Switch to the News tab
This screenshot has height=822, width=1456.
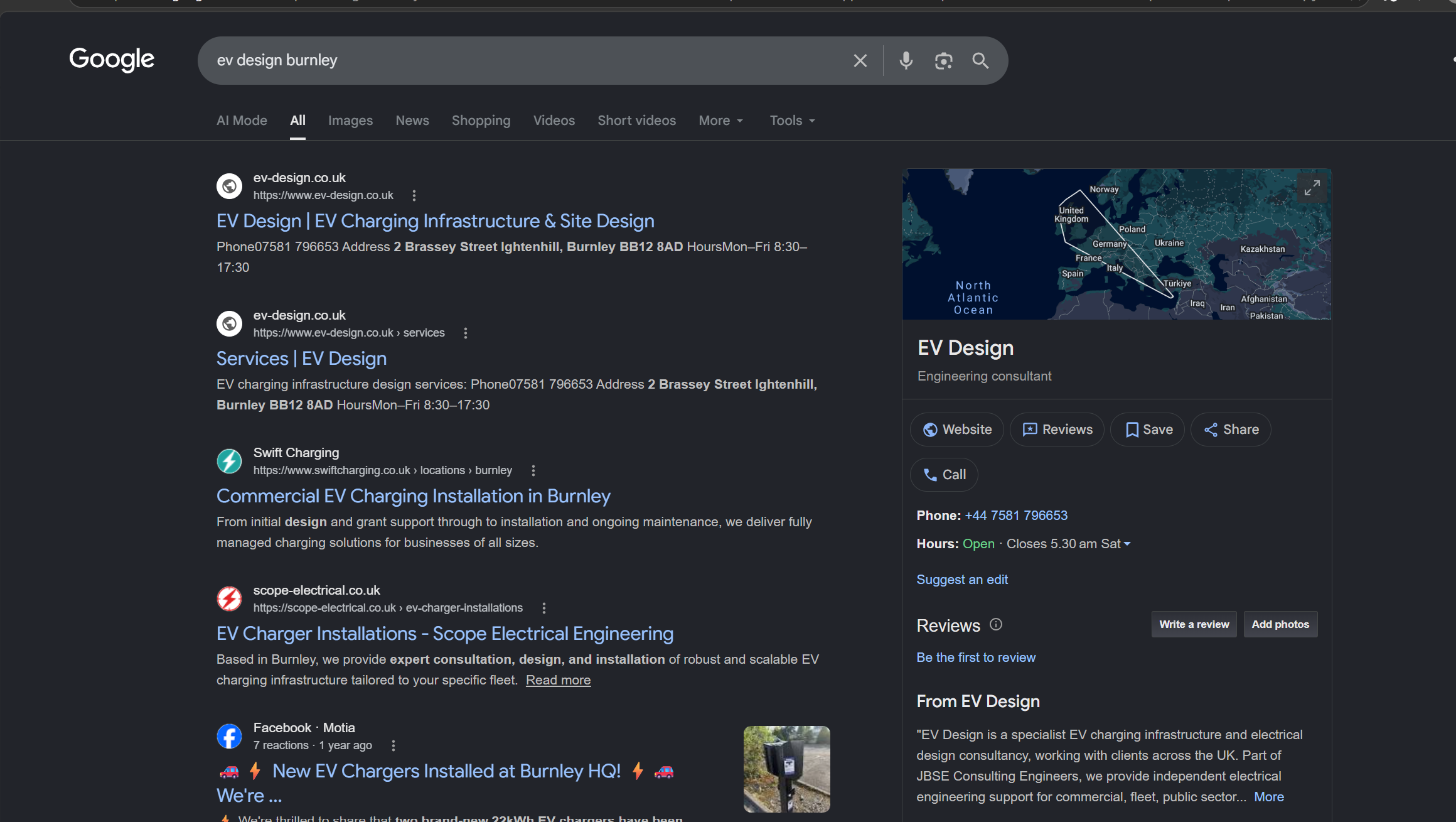[x=412, y=121]
